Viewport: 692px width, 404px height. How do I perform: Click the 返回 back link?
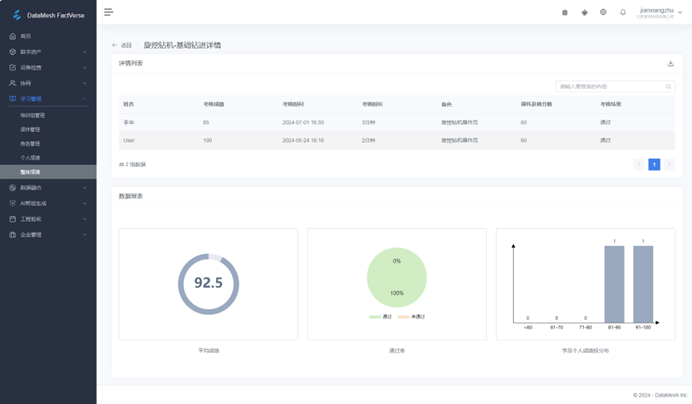[x=122, y=45]
